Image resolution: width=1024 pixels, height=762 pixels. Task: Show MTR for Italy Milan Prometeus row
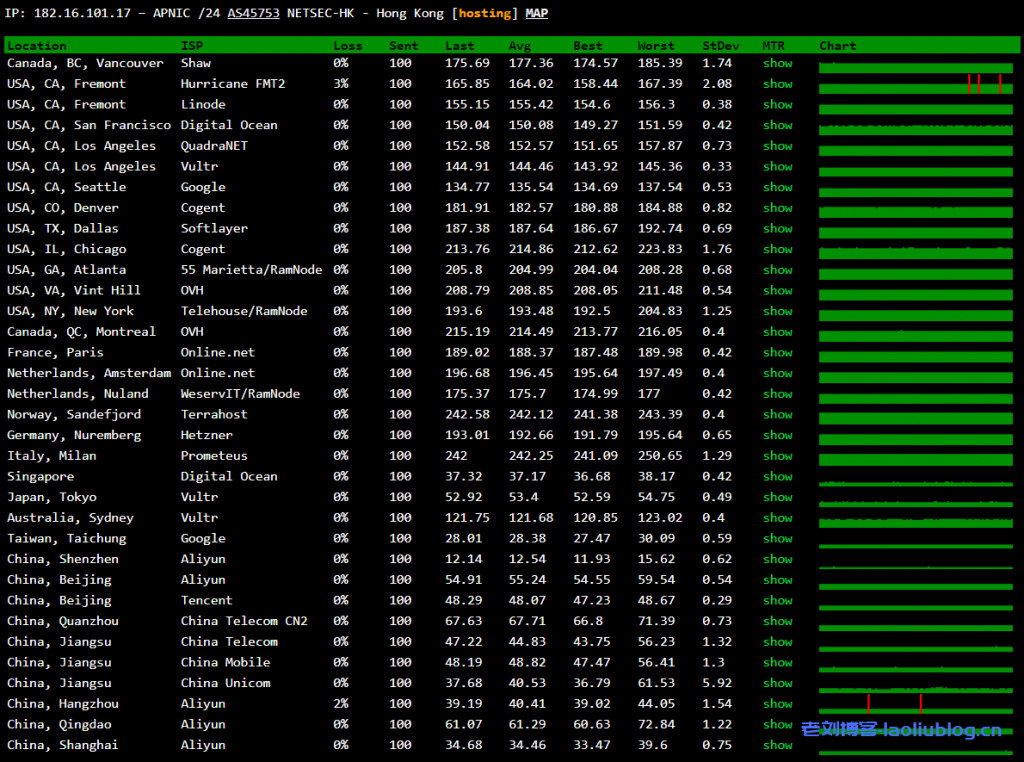pos(777,456)
